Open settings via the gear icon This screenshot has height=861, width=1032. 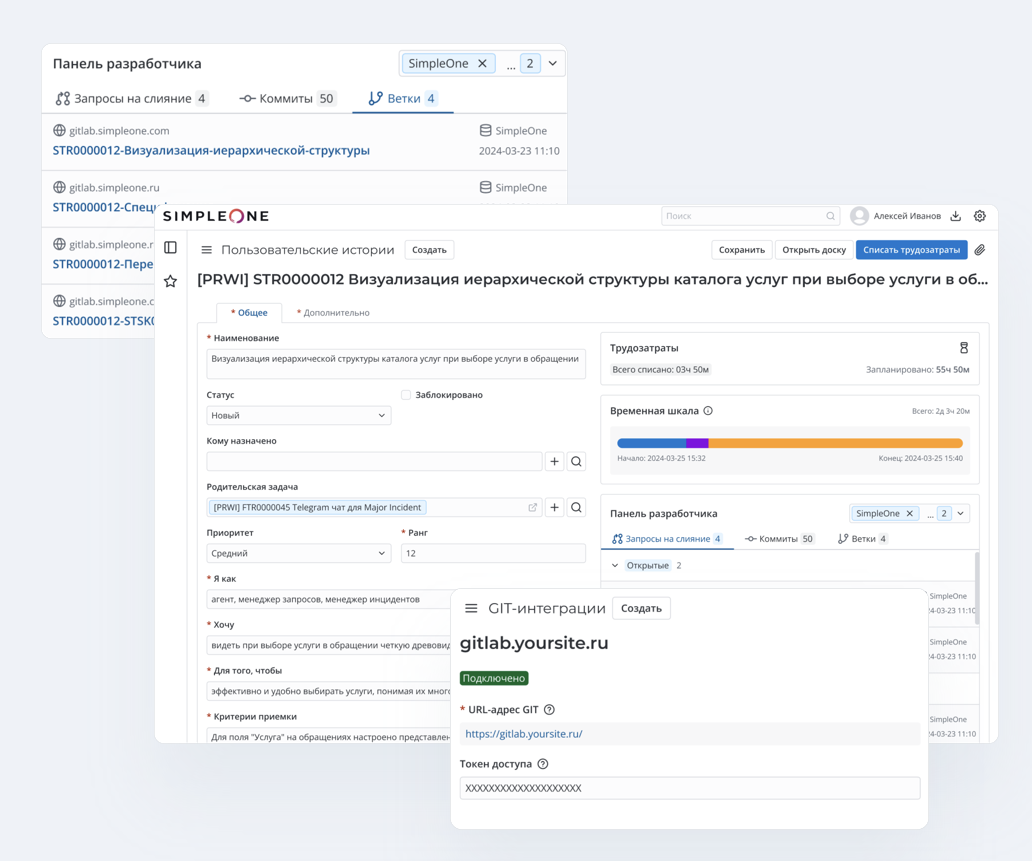979,216
